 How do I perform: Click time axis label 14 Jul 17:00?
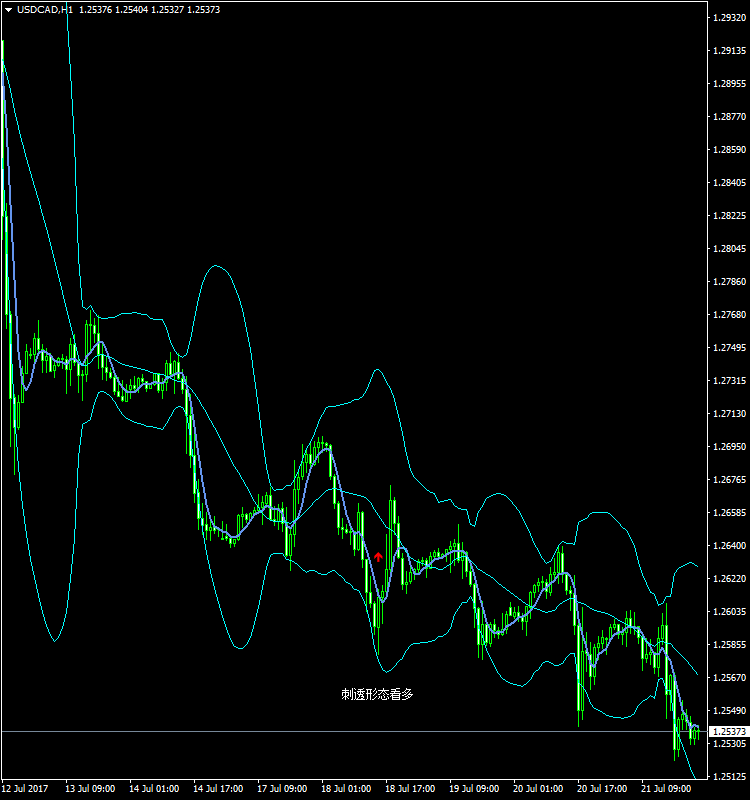(x=218, y=789)
